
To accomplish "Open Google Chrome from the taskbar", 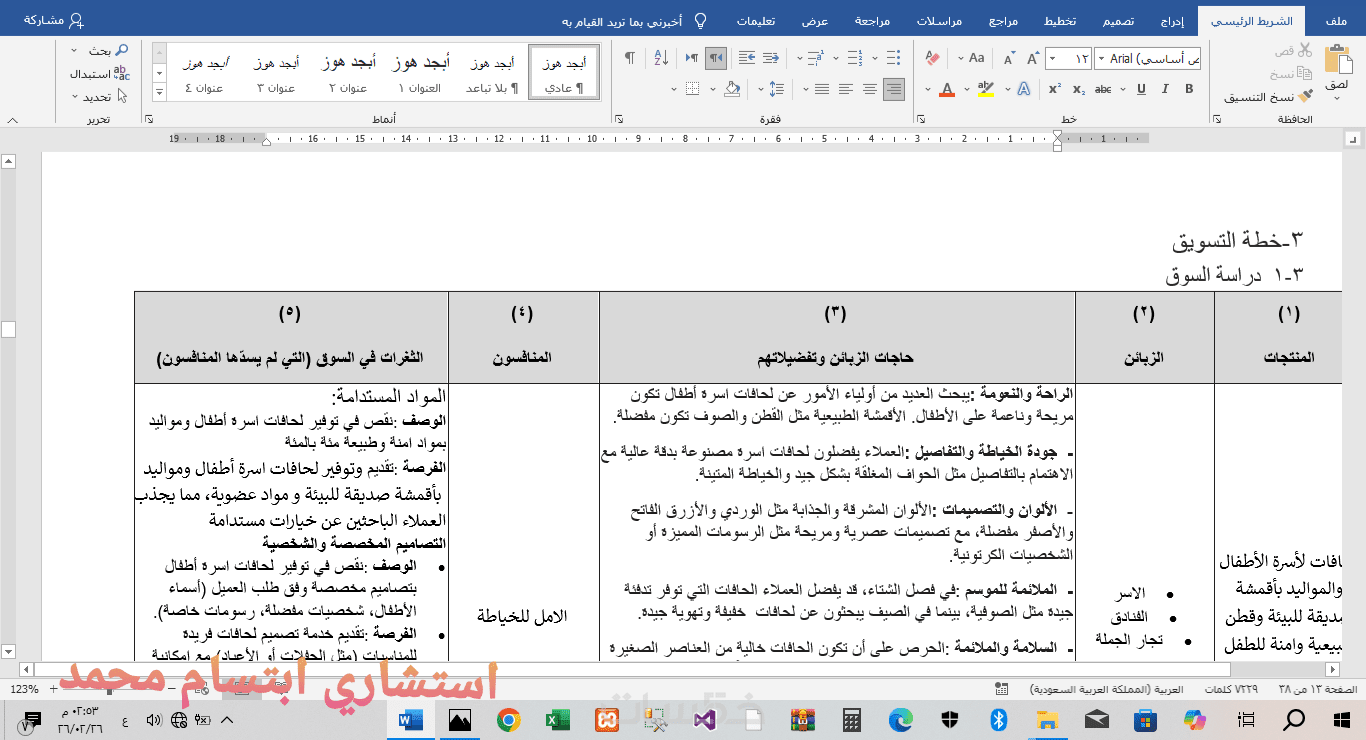I will (x=509, y=719).
